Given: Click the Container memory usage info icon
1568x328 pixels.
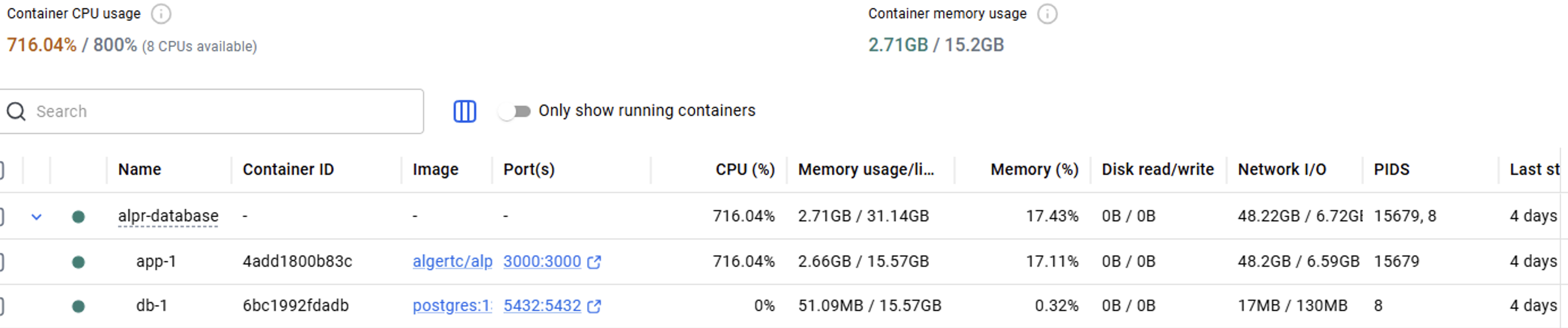Looking at the screenshot, I should coord(1047,14).
